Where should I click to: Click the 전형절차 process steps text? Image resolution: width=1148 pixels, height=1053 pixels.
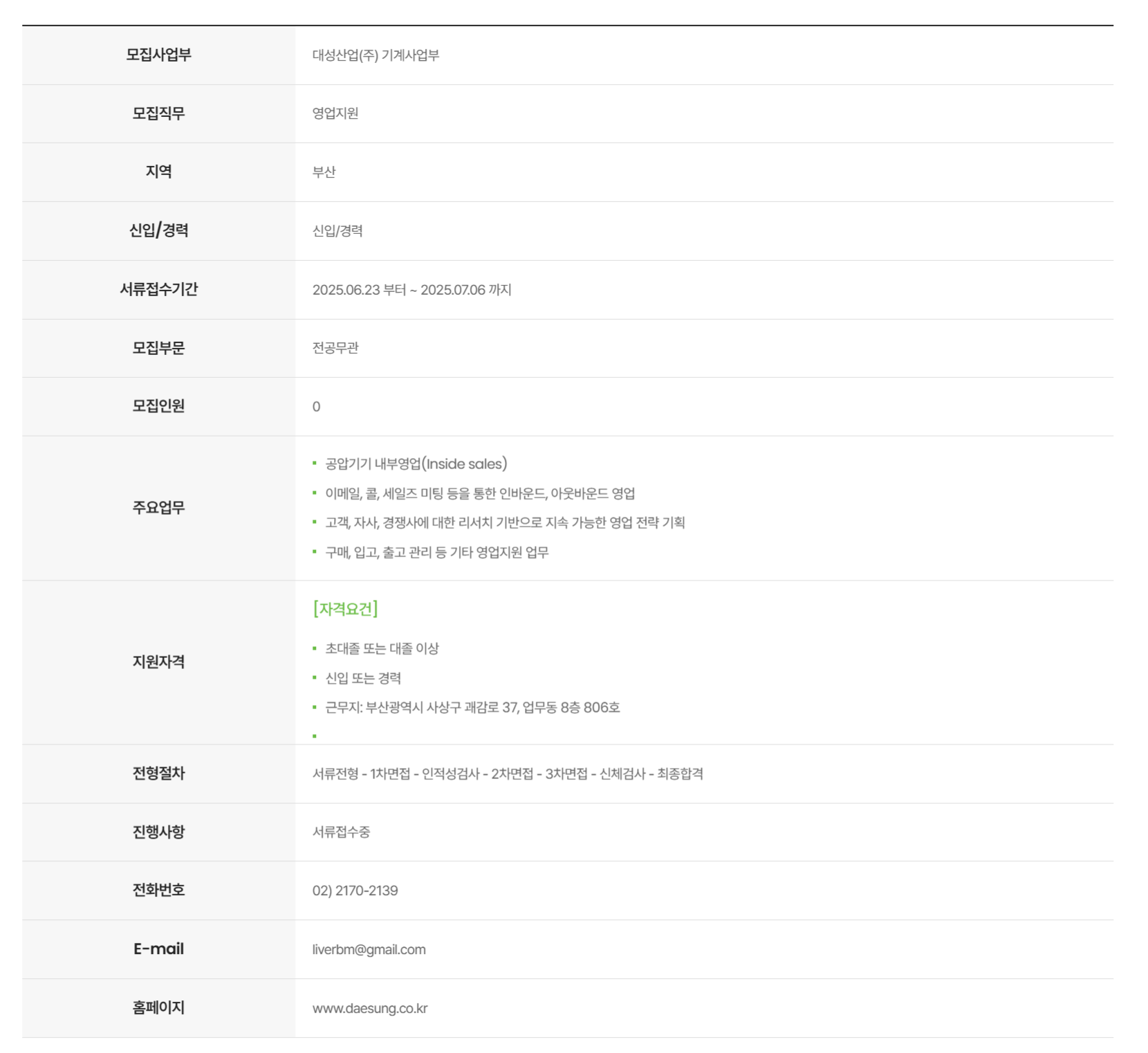508,773
